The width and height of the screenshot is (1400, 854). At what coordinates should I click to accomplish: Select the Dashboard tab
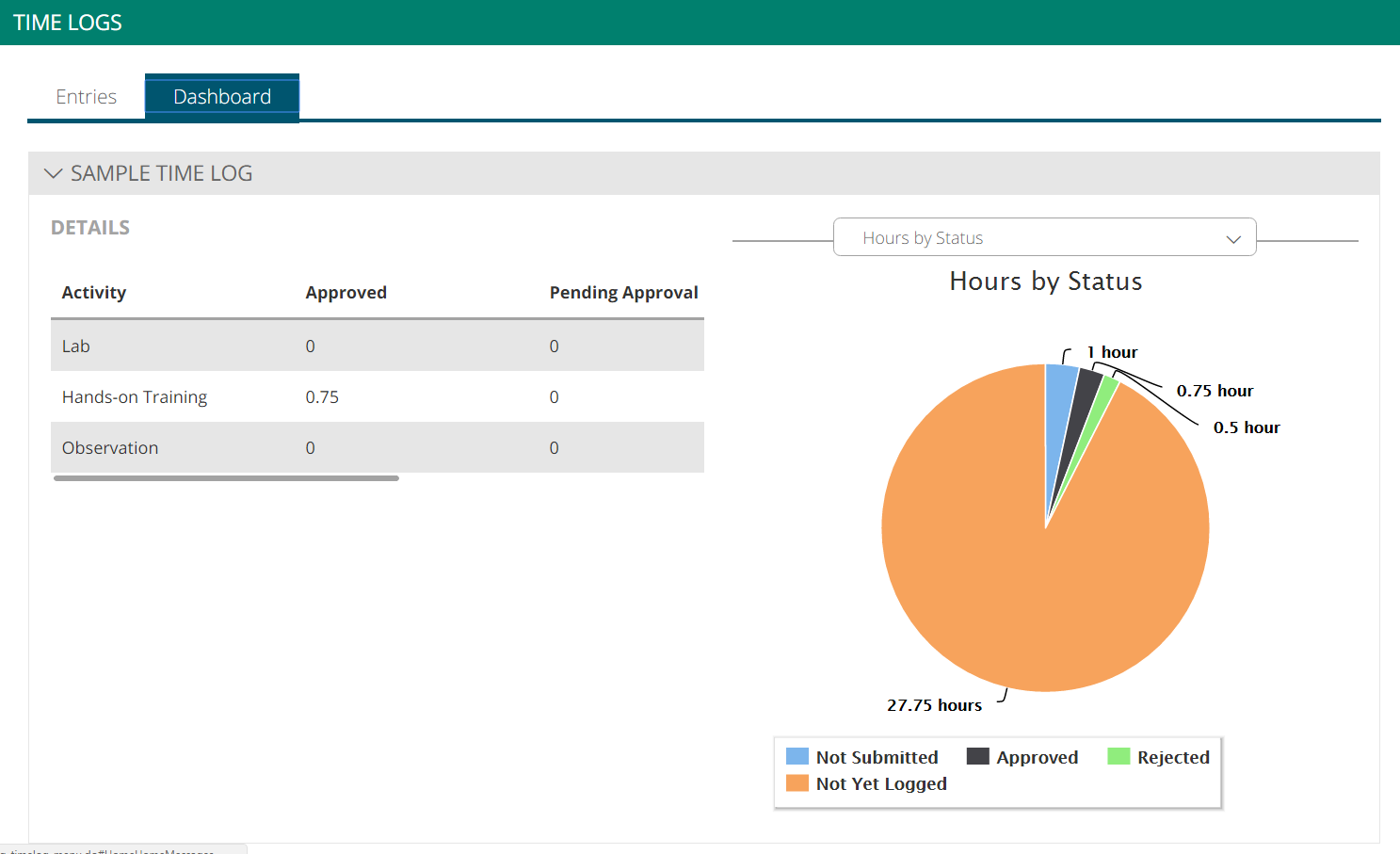coord(221,96)
